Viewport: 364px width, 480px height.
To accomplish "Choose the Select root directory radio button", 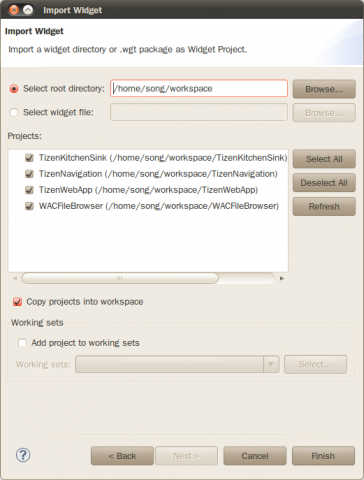I will [14, 89].
